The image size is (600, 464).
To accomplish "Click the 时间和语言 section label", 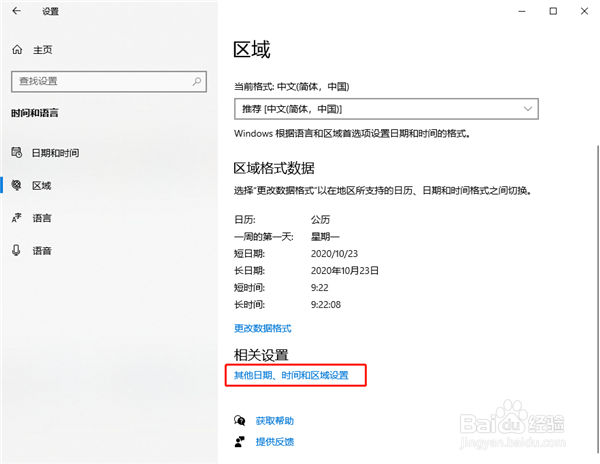I will pyautogui.click(x=35, y=113).
